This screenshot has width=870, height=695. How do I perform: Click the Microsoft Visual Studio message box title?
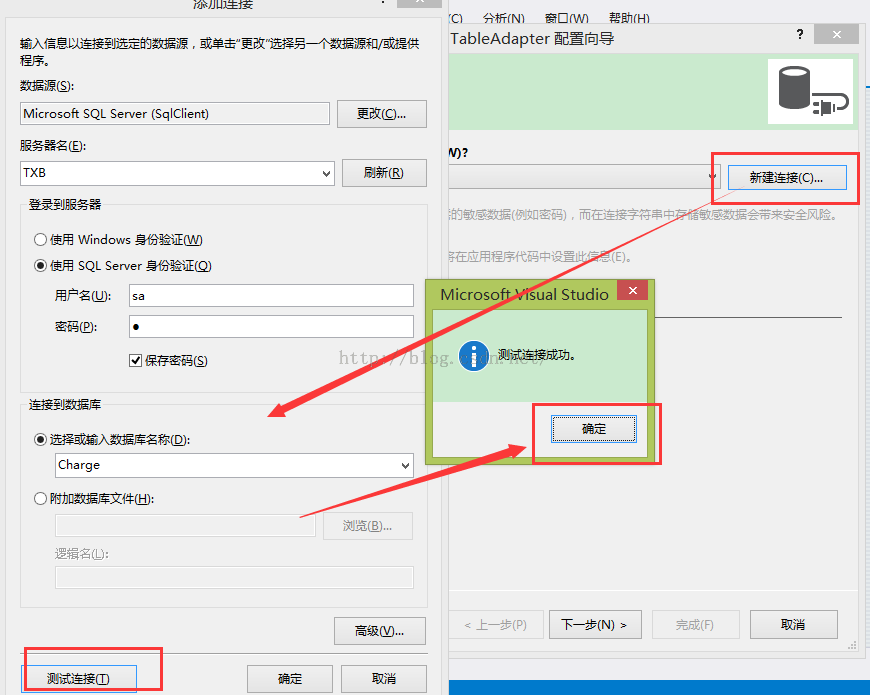pyautogui.click(x=524, y=295)
